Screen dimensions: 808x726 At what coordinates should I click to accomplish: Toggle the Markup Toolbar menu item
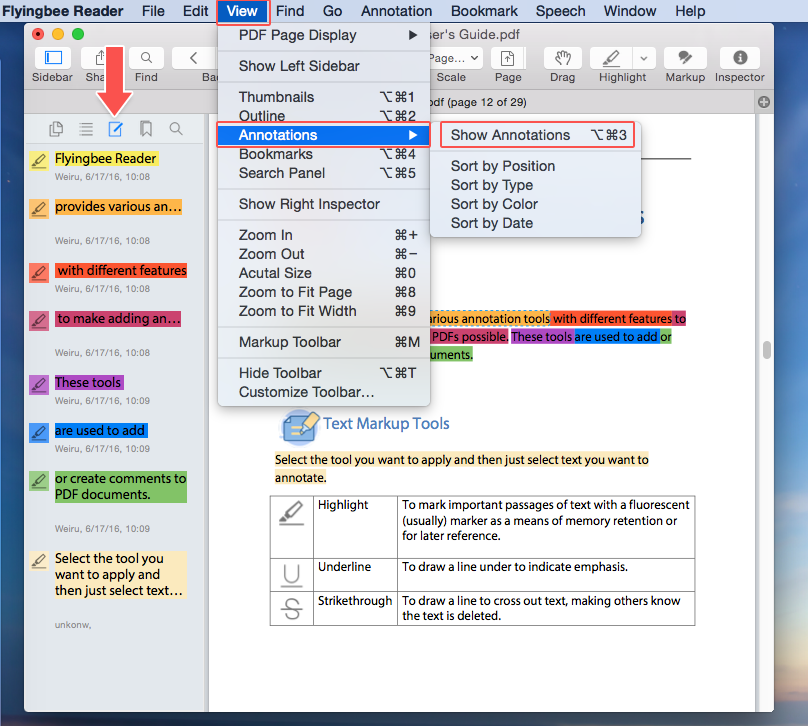324,342
